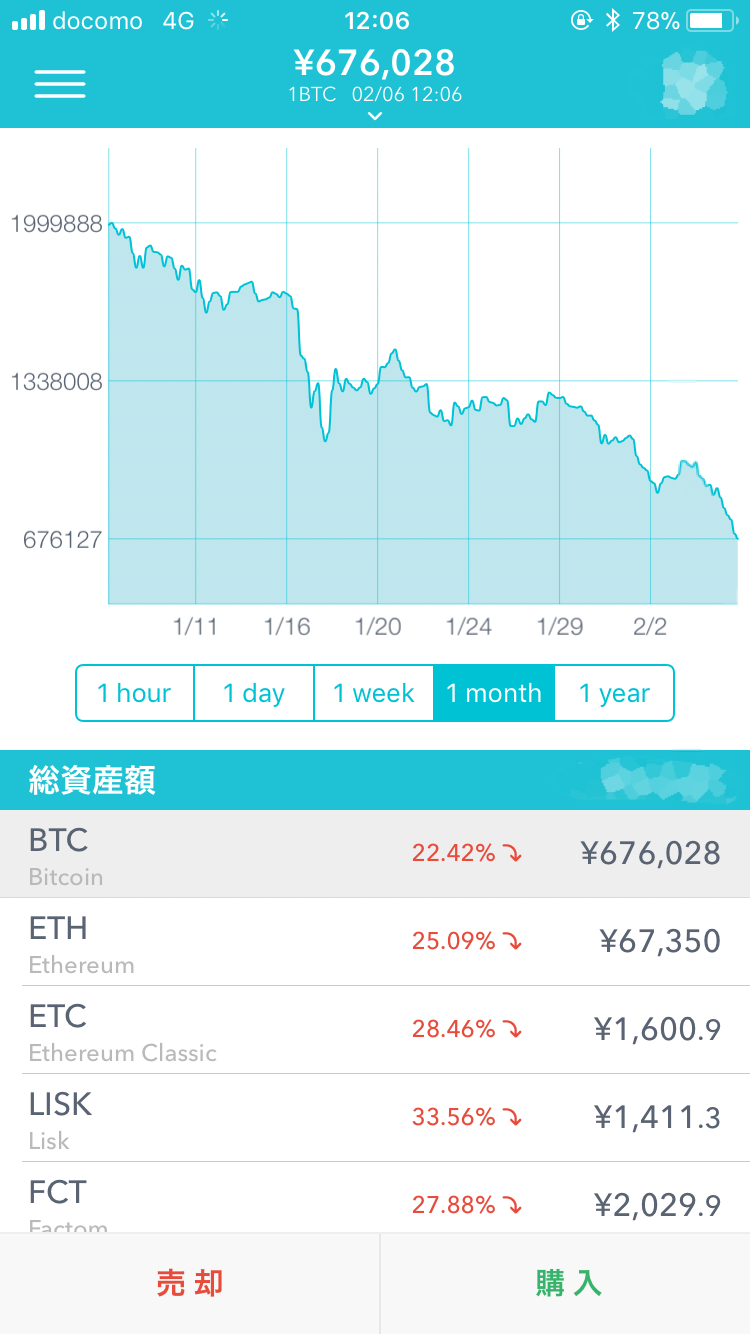Image resolution: width=750 pixels, height=1334 pixels.
Task: Tap the ETC down-trend arrow icon
Action: 512,1030
